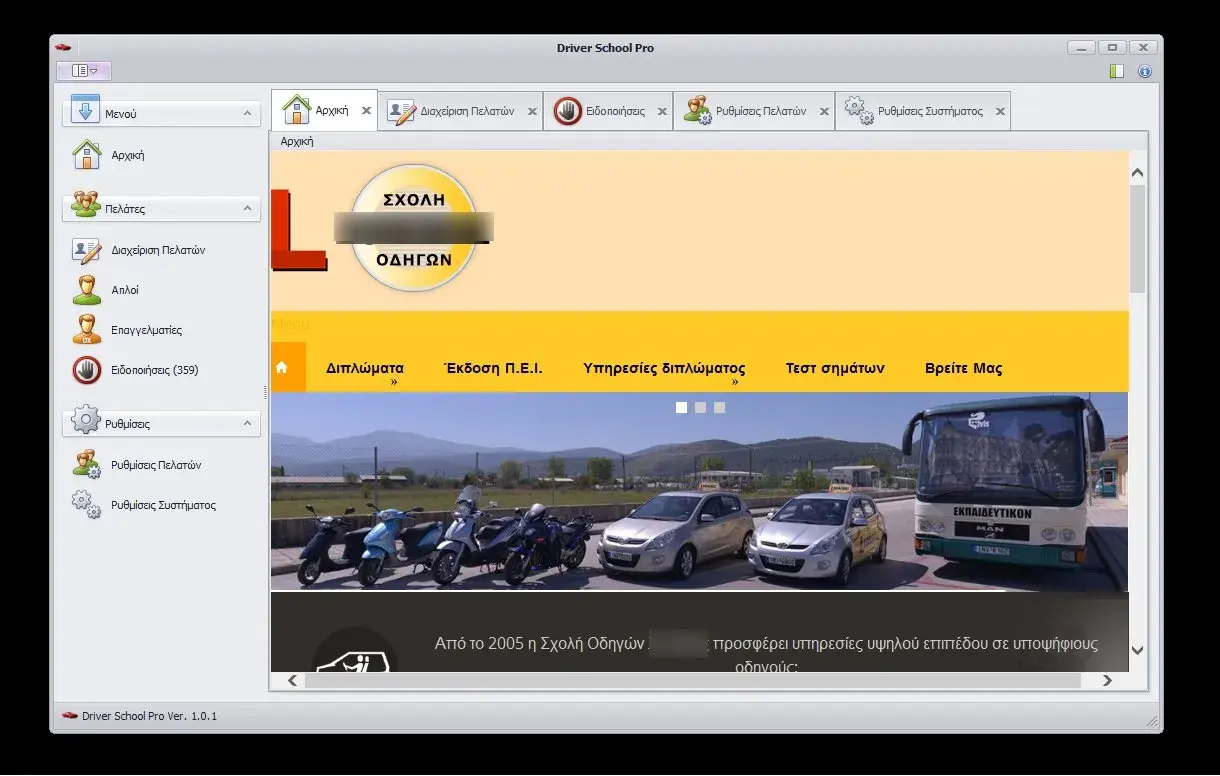Click the Ρυθμίσεις gear header icon
The image size is (1220, 776).
click(86, 421)
